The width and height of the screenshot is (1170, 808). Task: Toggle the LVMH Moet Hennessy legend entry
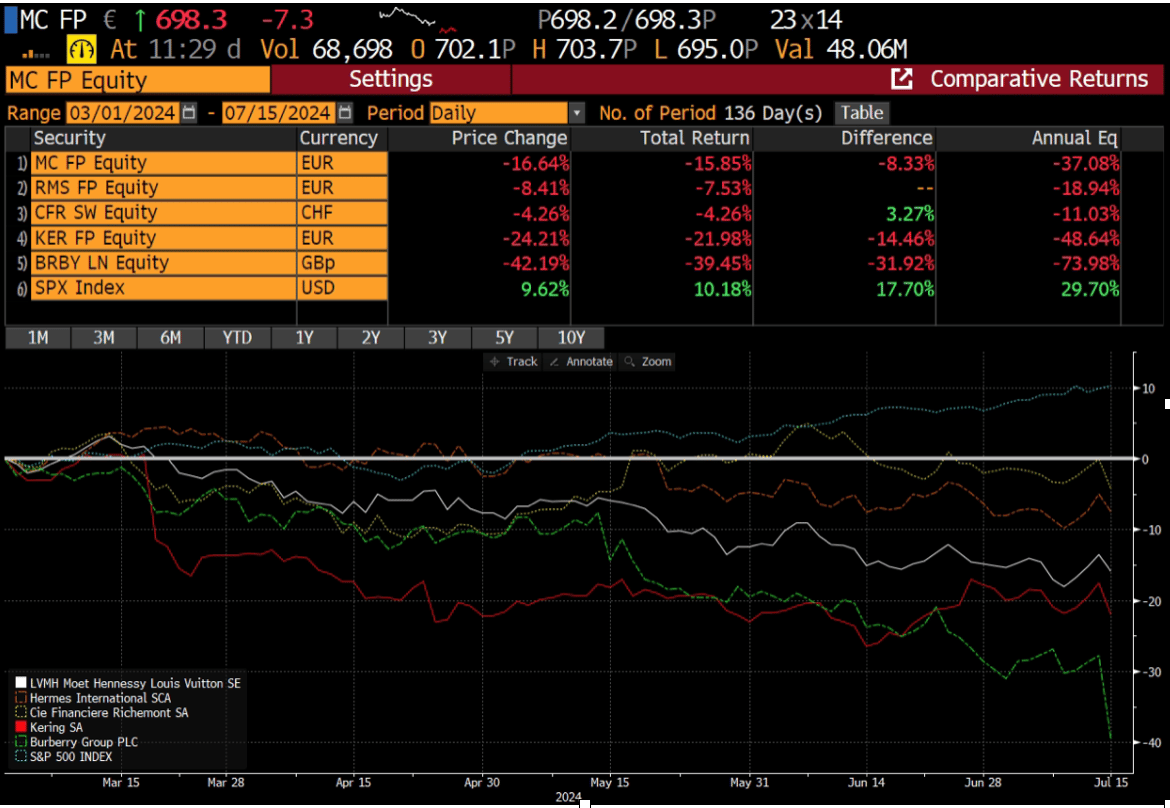[x=110, y=682]
